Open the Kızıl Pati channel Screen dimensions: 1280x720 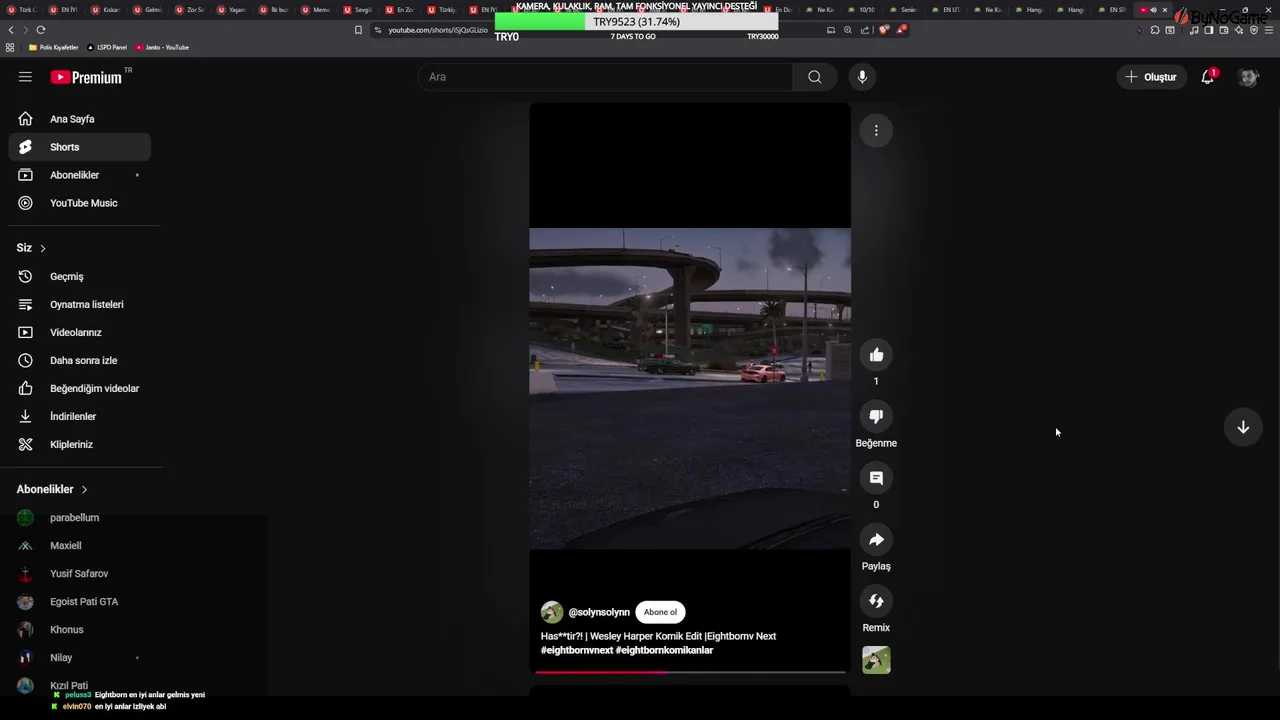(80, 686)
